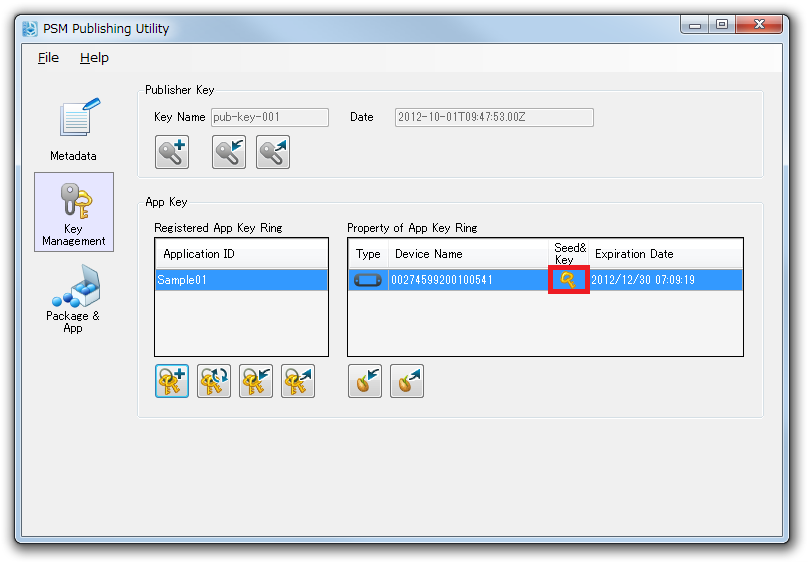This screenshot has width=808, height=562.
Task: Open the File menu
Action: click(x=48, y=58)
